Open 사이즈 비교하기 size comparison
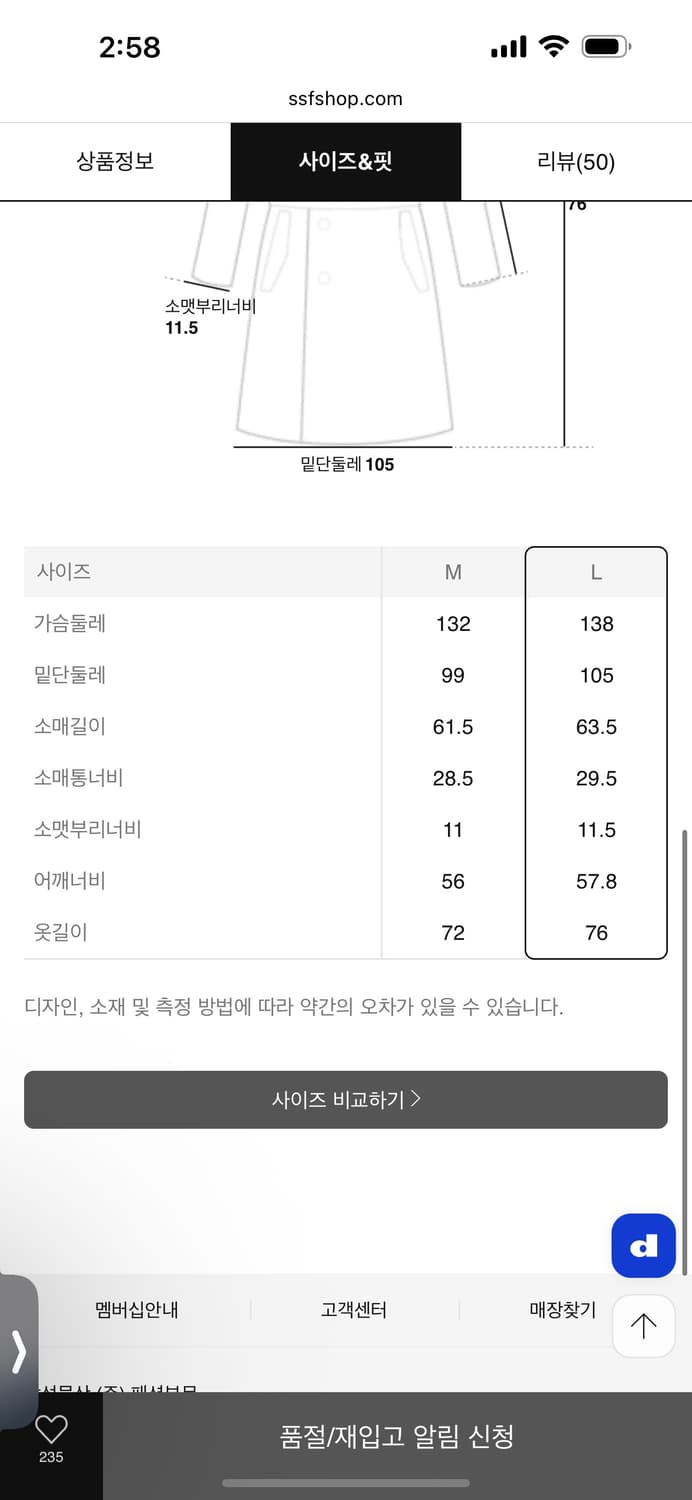Viewport: 692px width, 1500px height. (345, 1099)
